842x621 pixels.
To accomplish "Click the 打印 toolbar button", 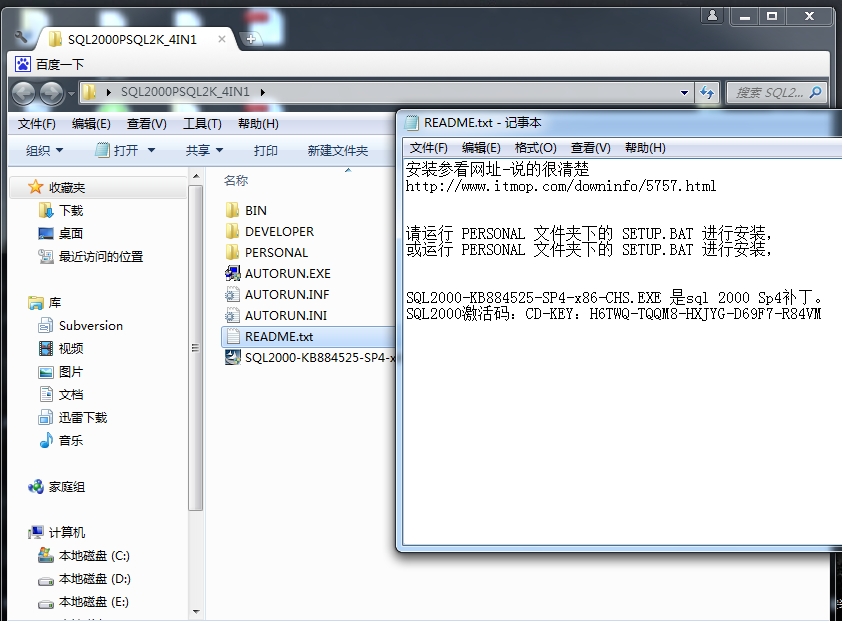I will pos(266,150).
